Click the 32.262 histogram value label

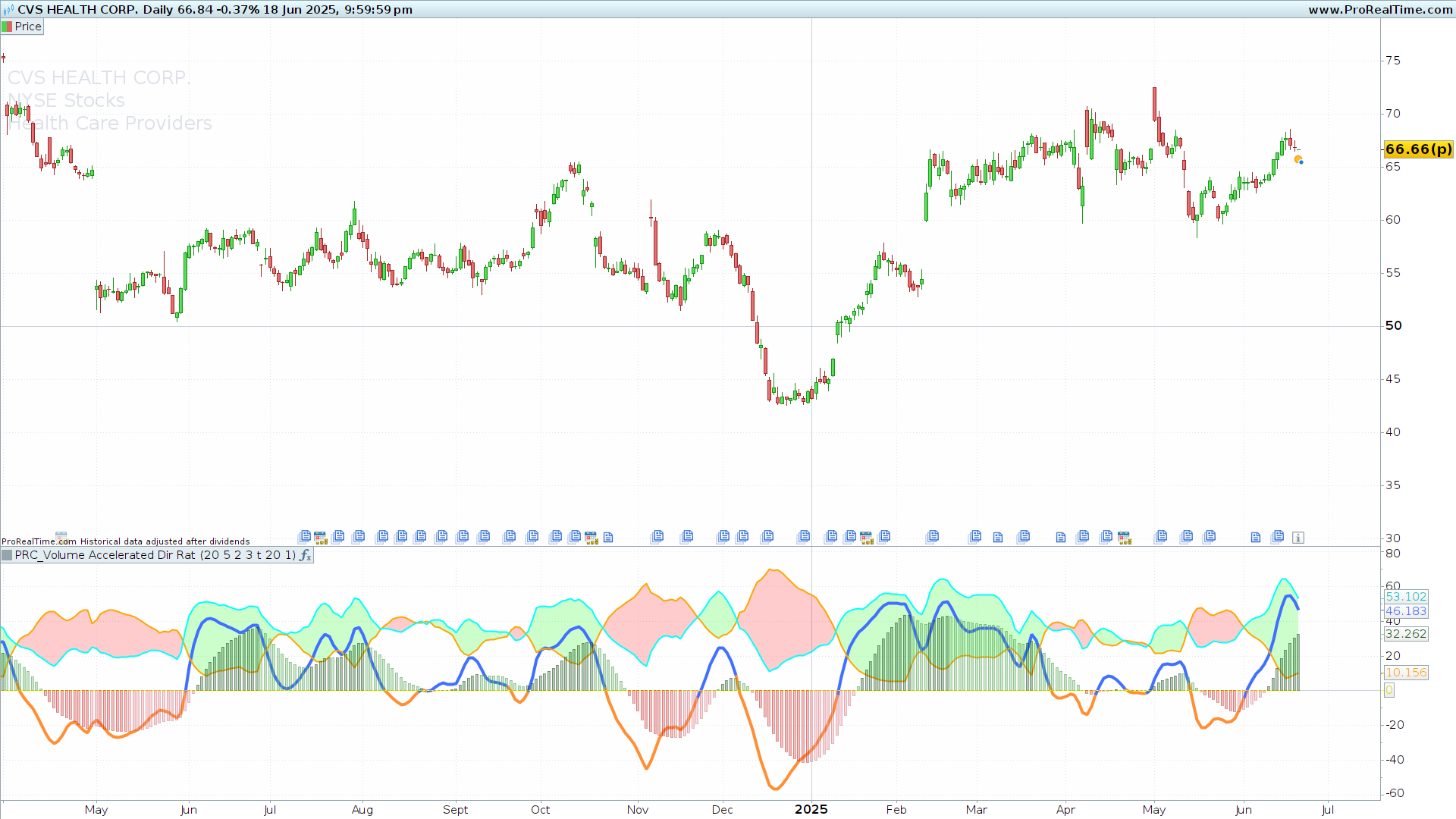click(1406, 634)
